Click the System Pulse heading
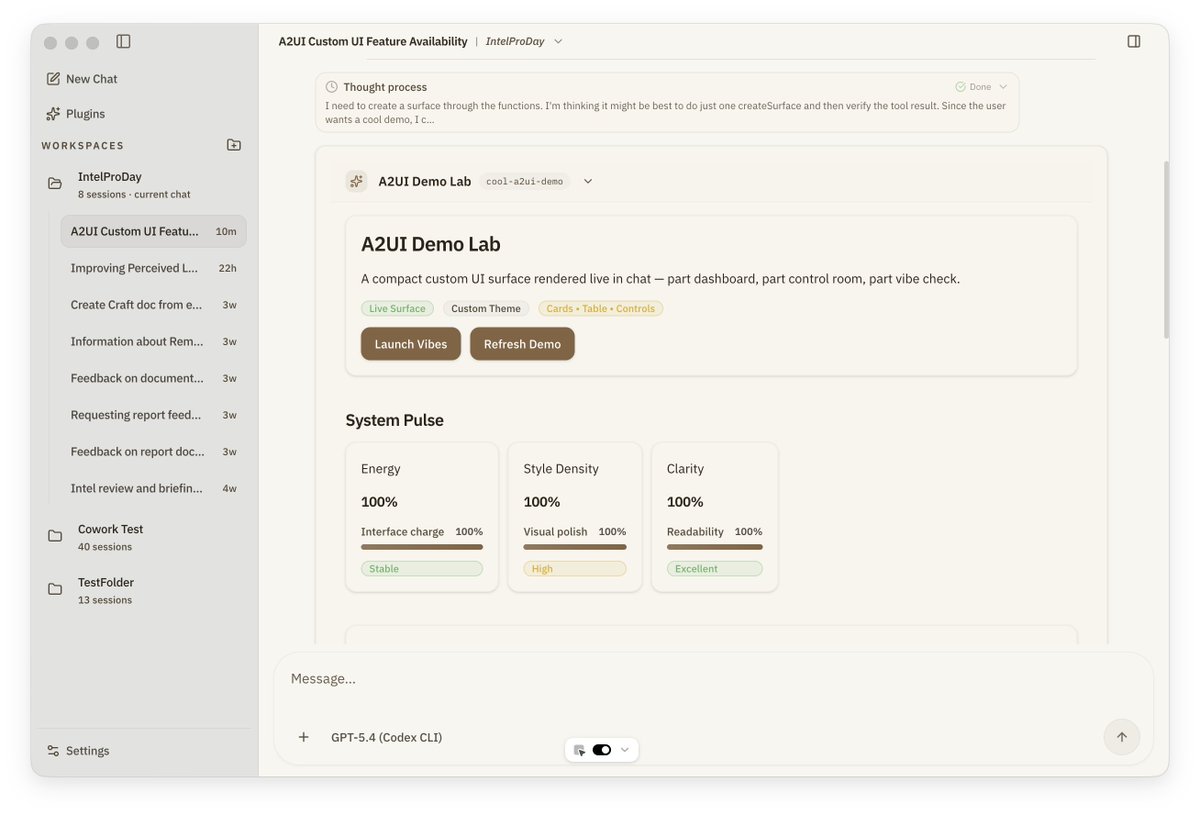This screenshot has height=815, width=1200. pos(395,420)
